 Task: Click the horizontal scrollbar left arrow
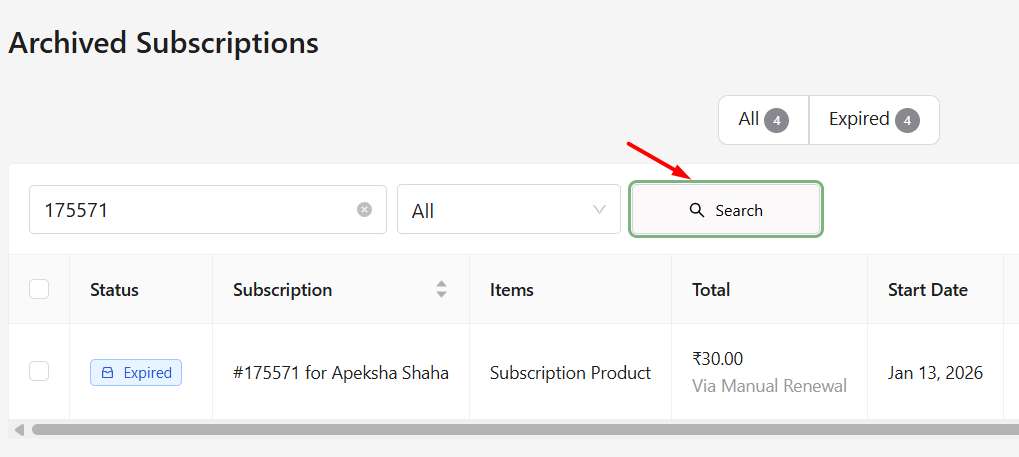point(18,430)
